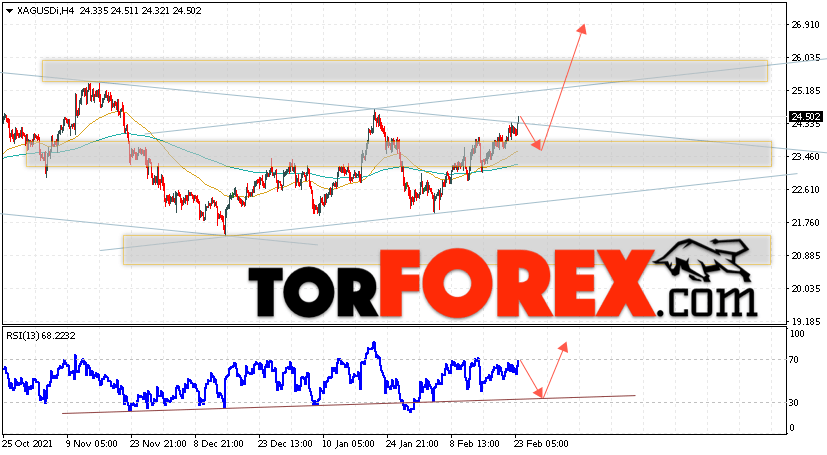Click the RSI 30 level label
The image size is (827, 455).
point(793,403)
